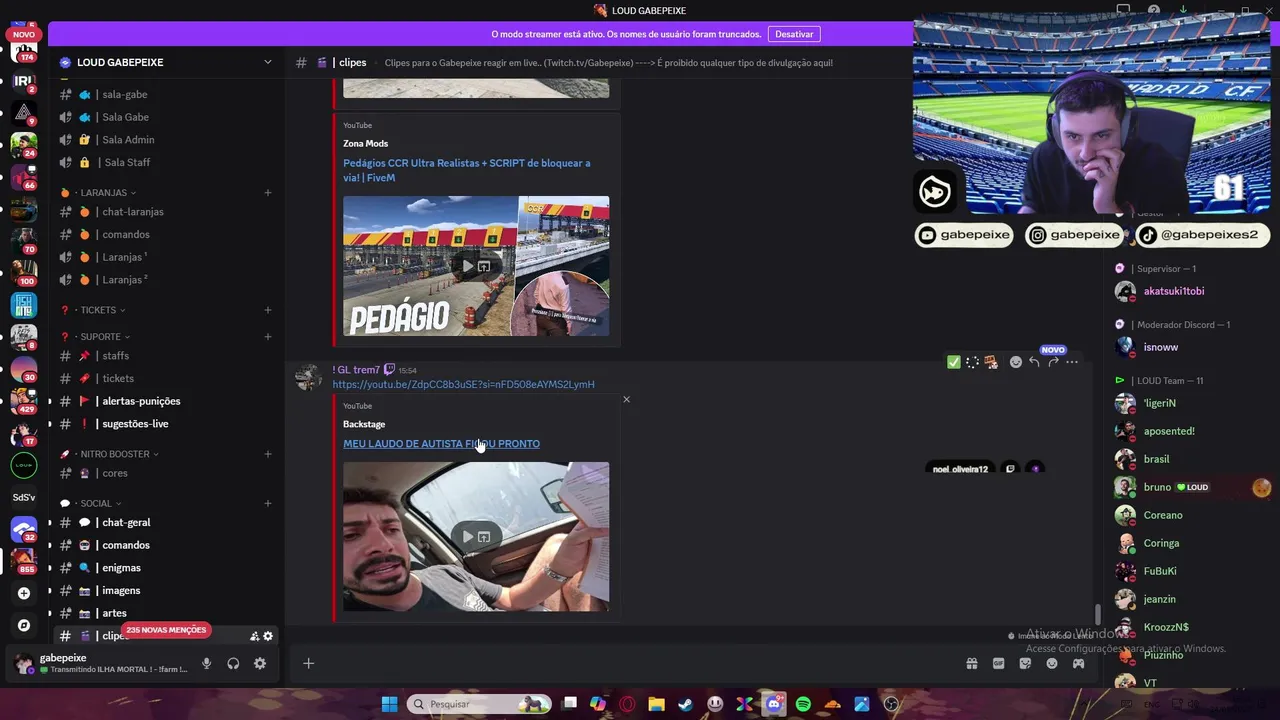
Task: Select member FuBuKi in the member list
Action: pos(1159,571)
